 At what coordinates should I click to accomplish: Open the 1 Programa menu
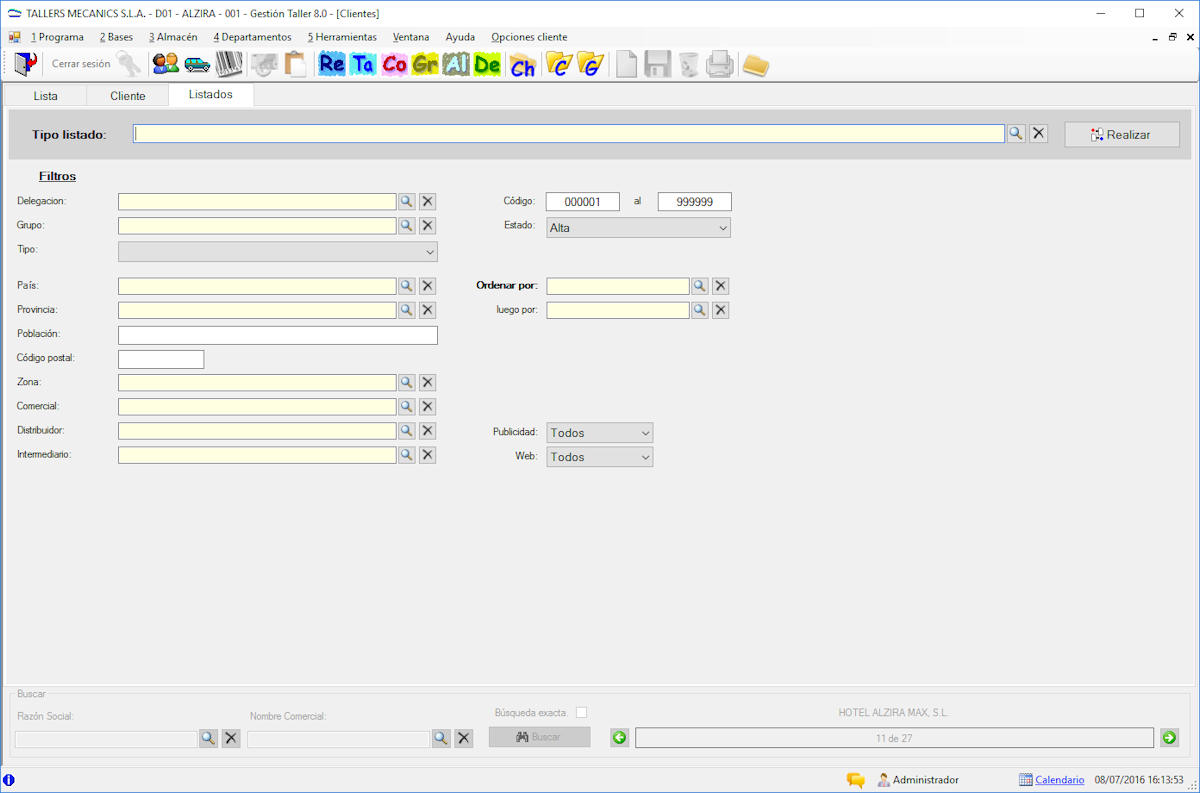click(57, 37)
